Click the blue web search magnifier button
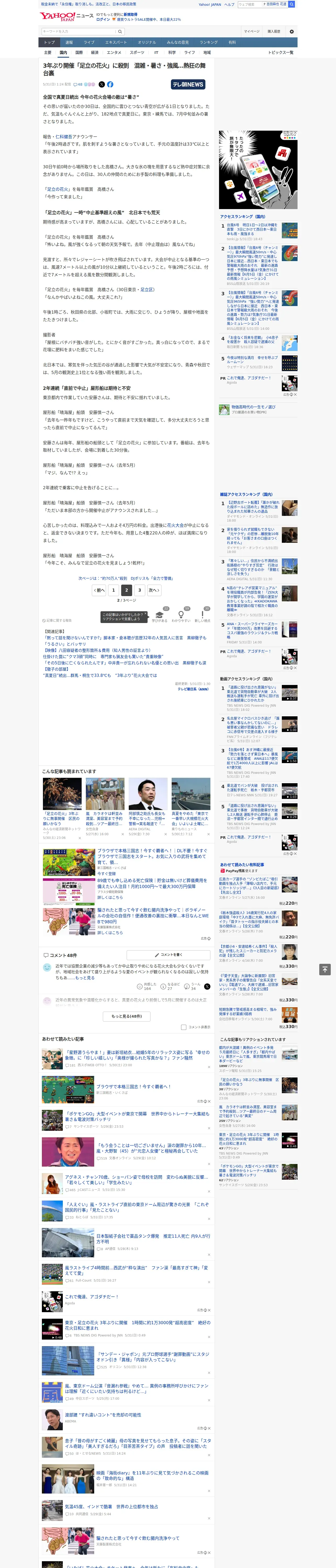This screenshot has width=336, height=1568. [x=292, y=4]
